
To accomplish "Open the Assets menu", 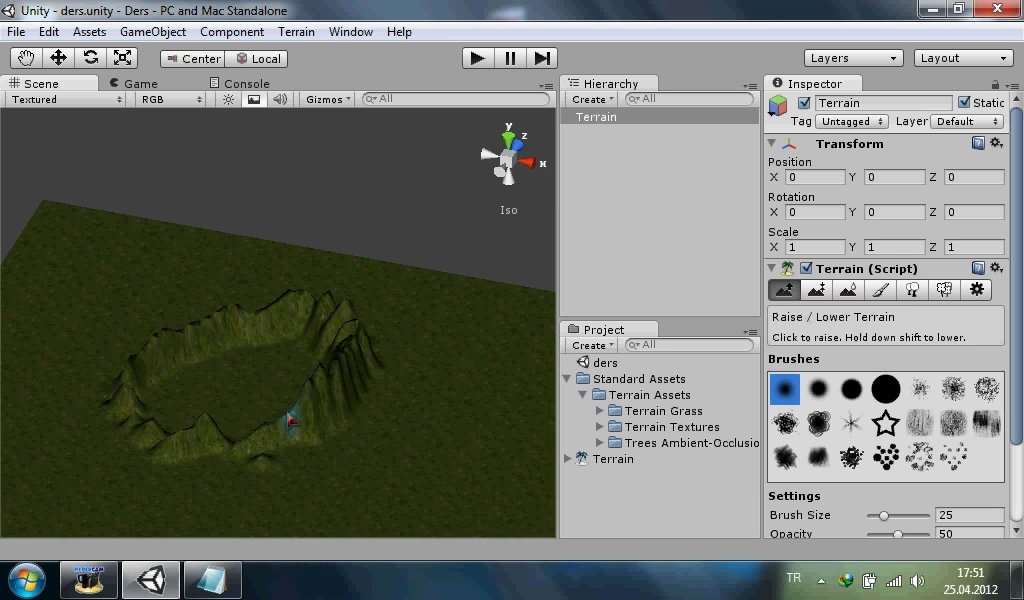I will [x=89, y=31].
